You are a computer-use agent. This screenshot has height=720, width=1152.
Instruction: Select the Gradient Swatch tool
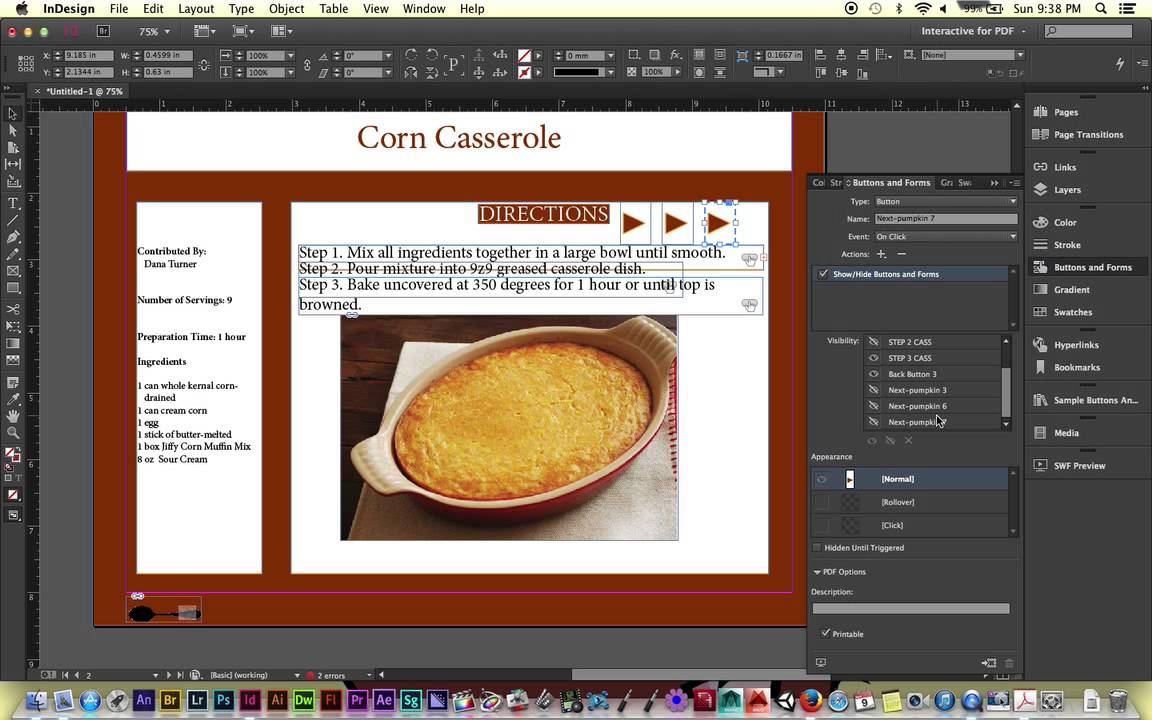[12, 343]
